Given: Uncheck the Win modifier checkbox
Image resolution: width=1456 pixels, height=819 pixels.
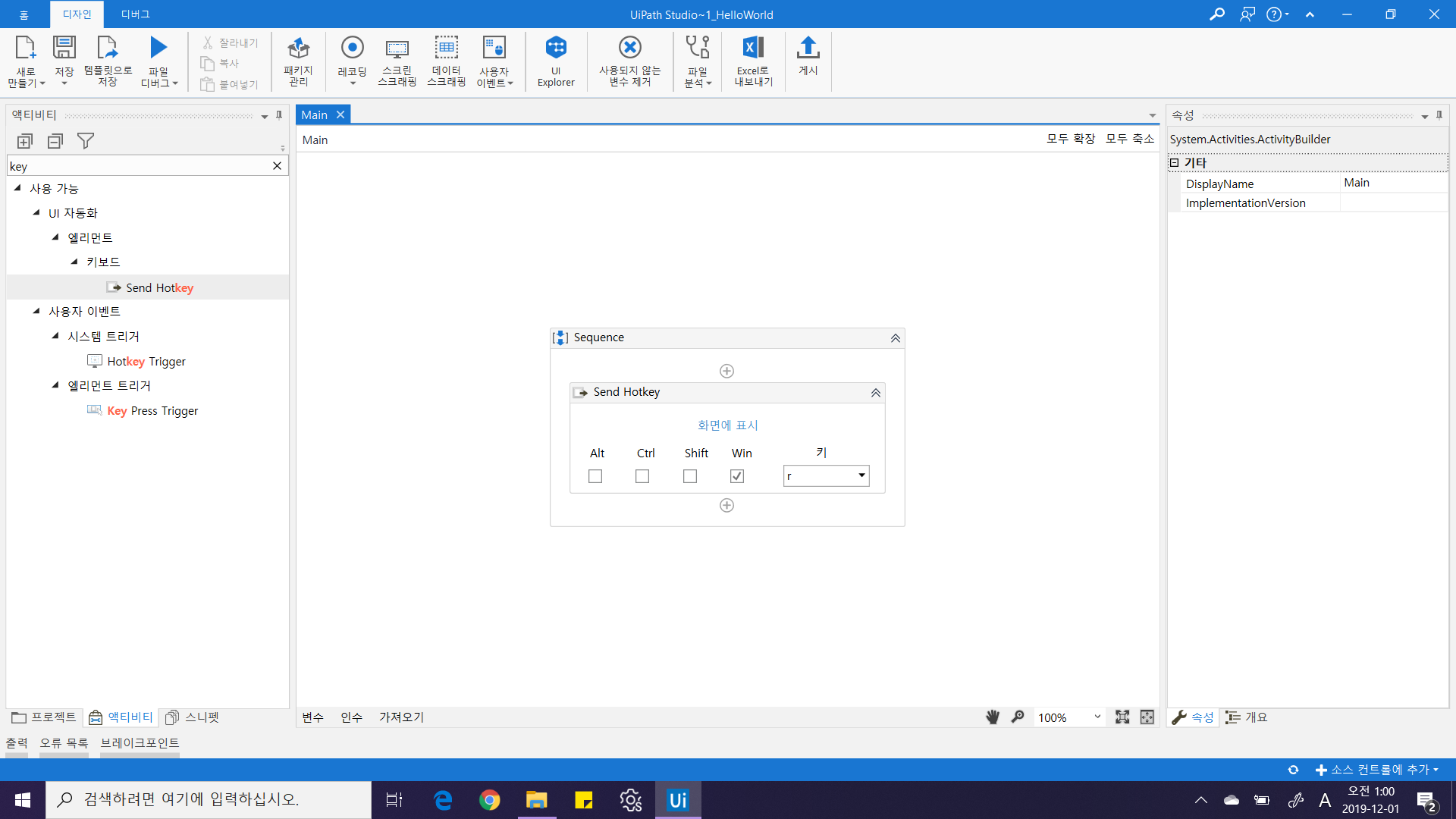Looking at the screenshot, I should (x=737, y=476).
